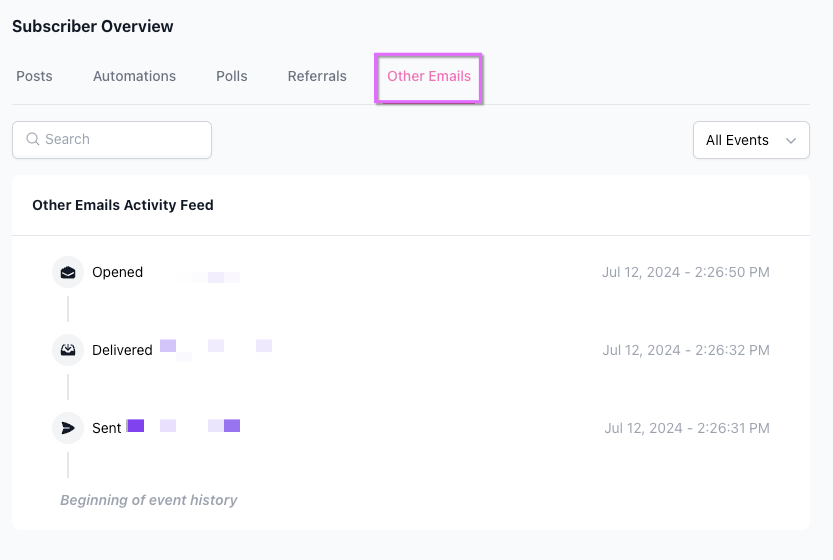Follow the blurred email link next to Sent
Screen dimensions: 833x560
tap(184, 426)
